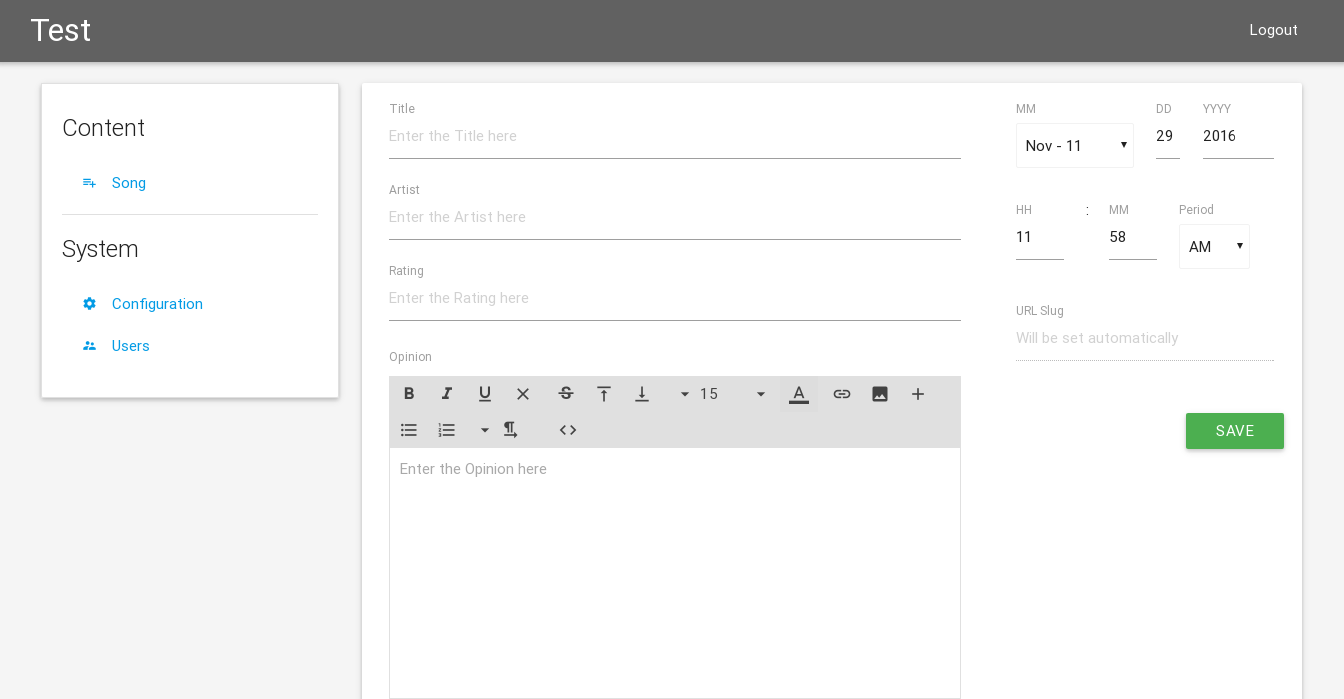Apply subscript with the down-arrow icon
The height and width of the screenshot is (699, 1344).
point(642,394)
